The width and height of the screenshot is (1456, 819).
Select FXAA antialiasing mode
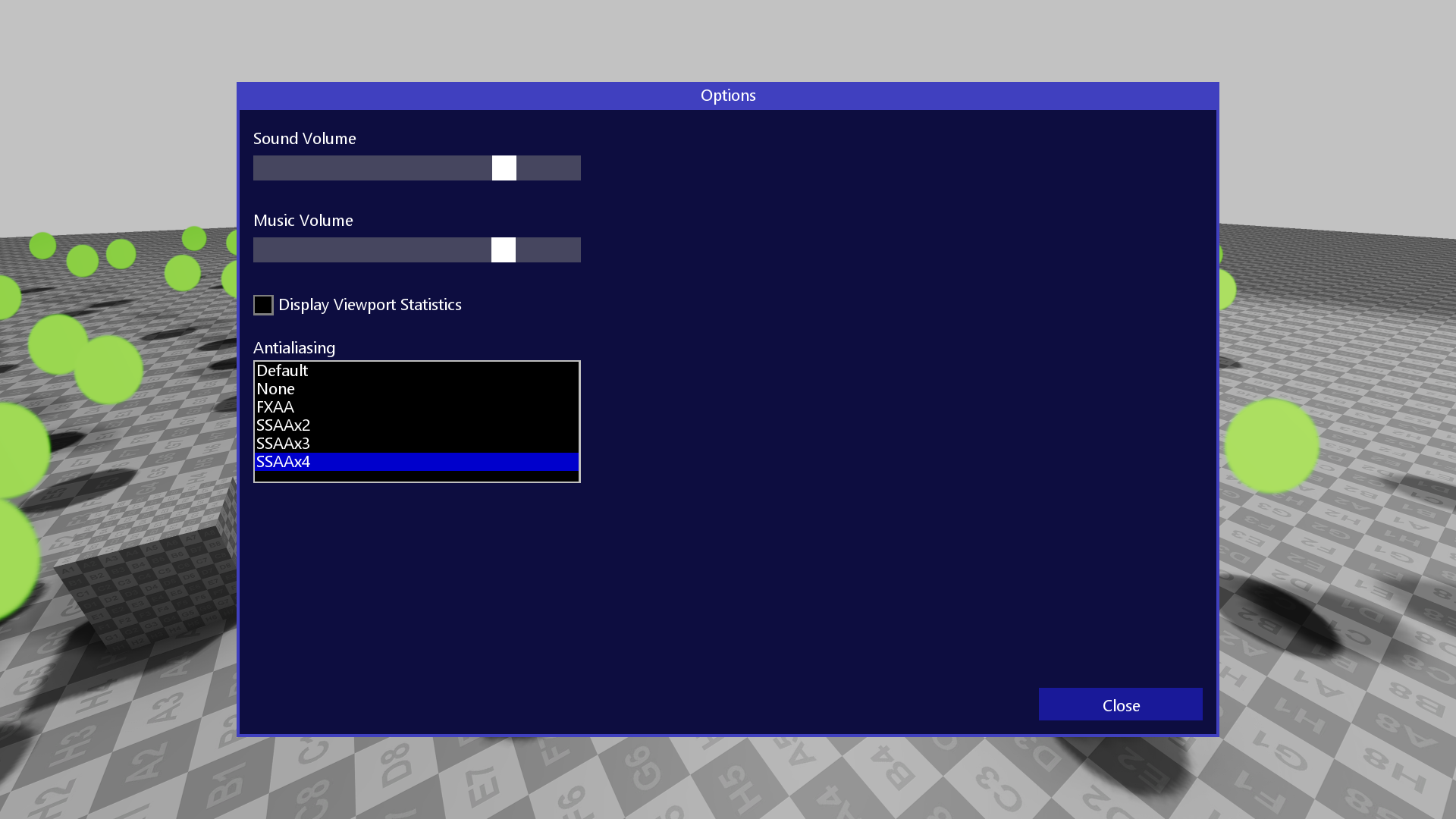coord(275,407)
